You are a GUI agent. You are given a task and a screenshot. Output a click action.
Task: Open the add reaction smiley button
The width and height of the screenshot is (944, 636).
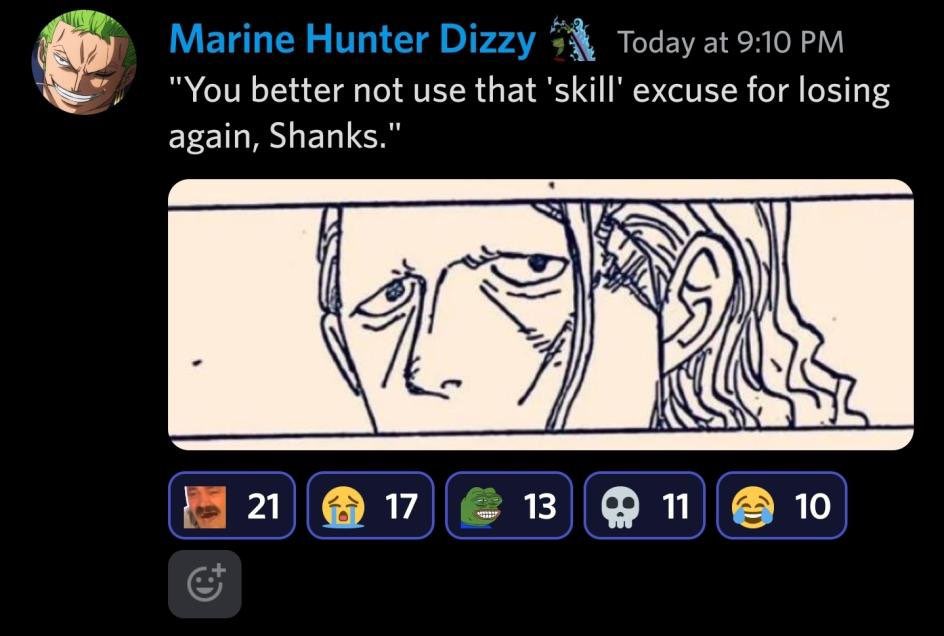tap(205, 584)
